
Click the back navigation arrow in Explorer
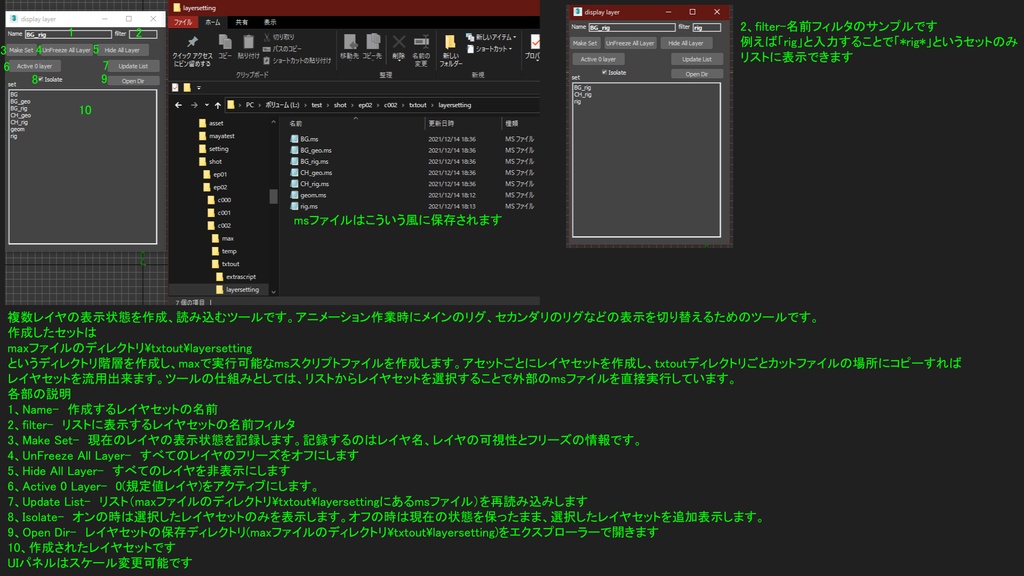[x=177, y=105]
